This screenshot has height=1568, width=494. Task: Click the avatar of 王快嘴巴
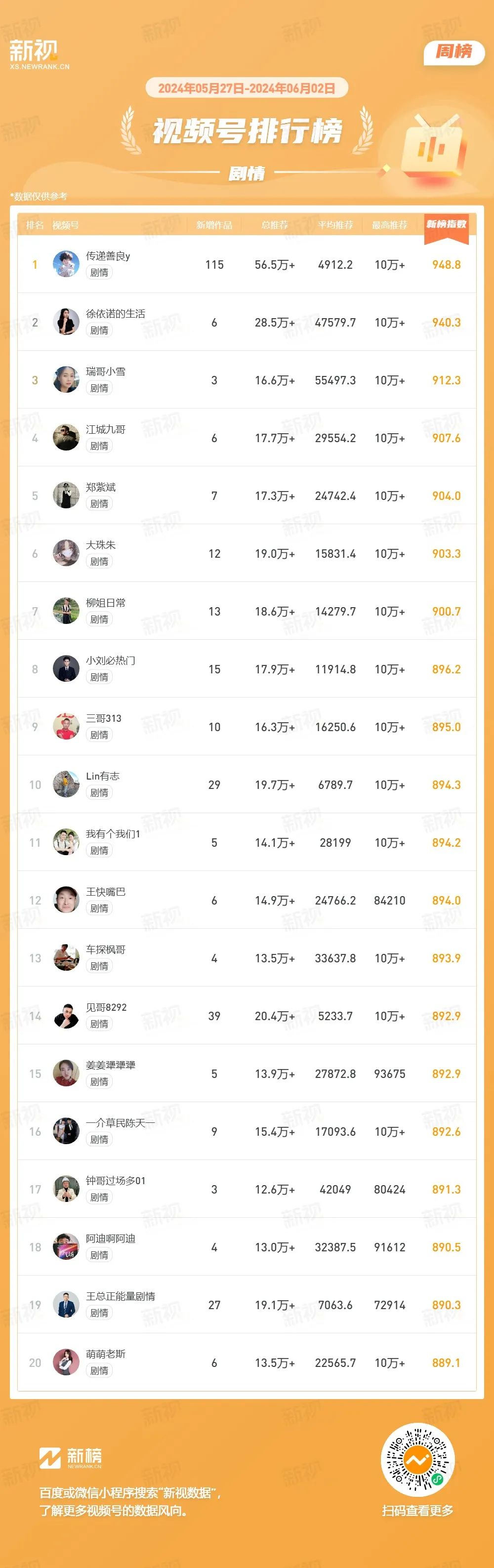pos(66,900)
